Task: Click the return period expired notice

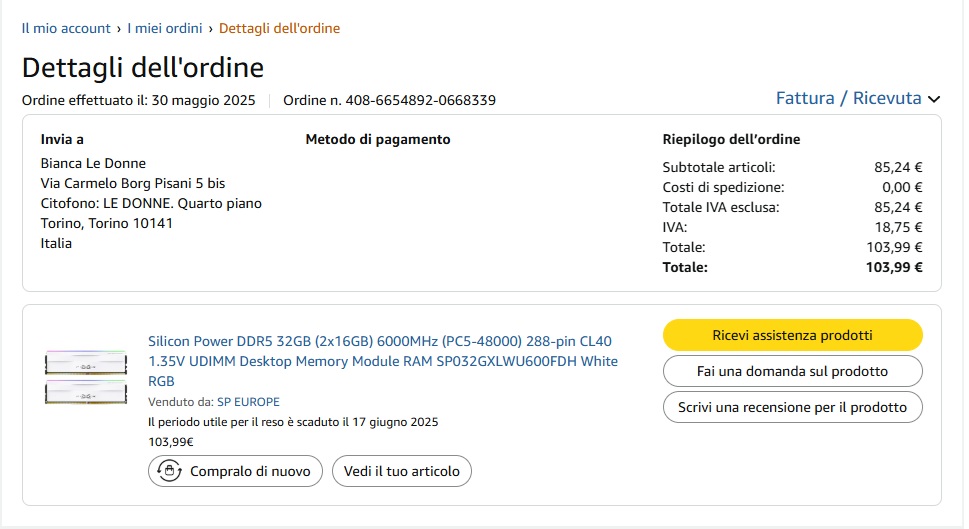Action: 292,422
